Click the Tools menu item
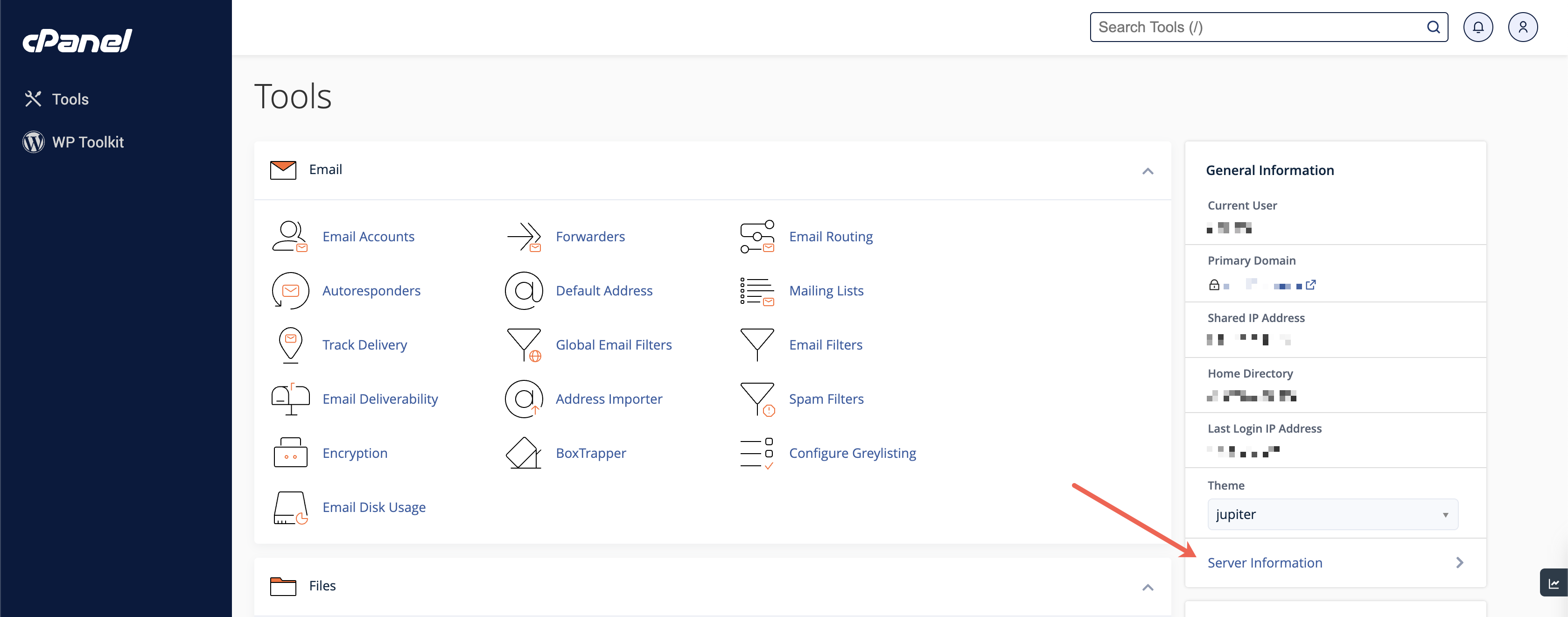The width and height of the screenshot is (1568, 617). click(x=70, y=99)
